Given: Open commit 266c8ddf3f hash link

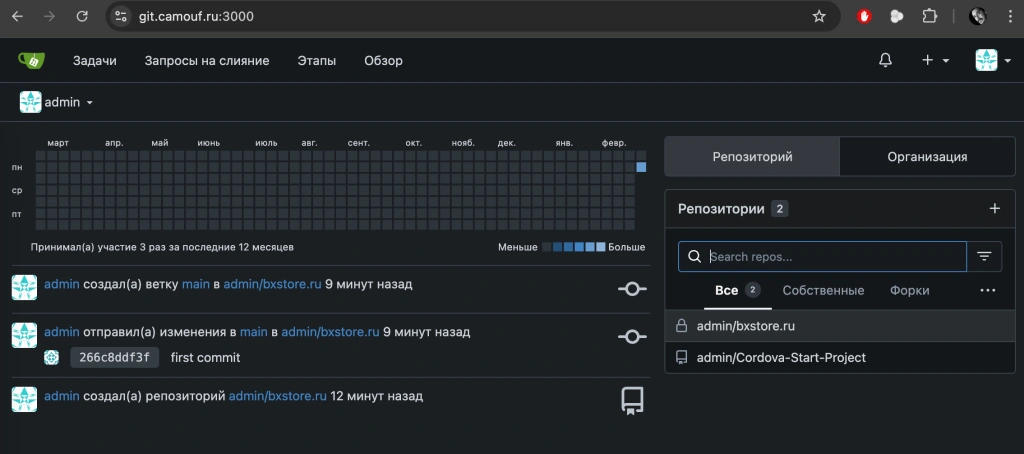Looking at the screenshot, I should (x=114, y=357).
